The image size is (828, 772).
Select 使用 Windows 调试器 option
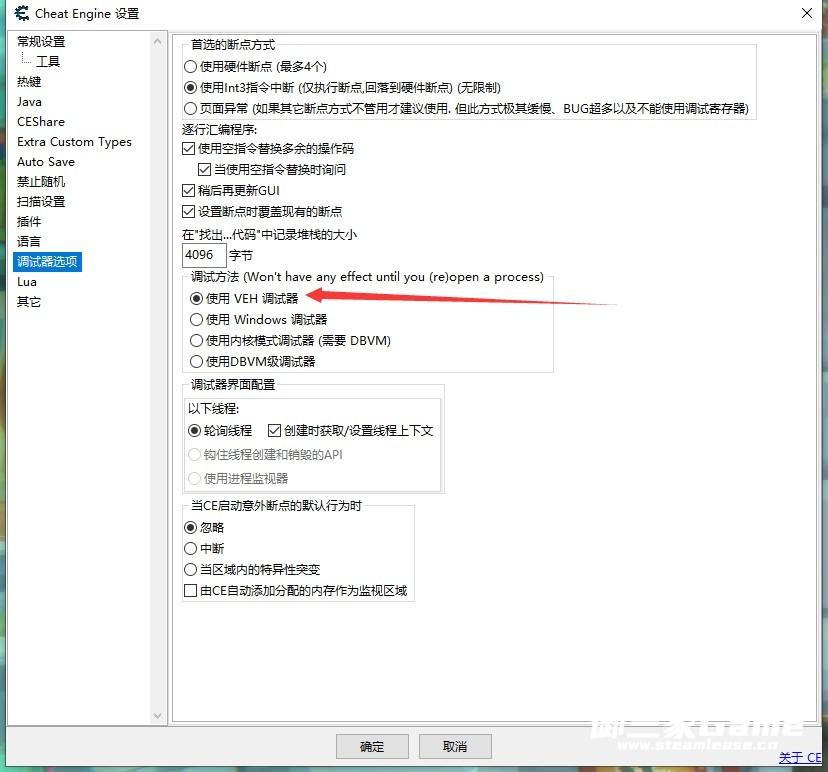click(196, 320)
